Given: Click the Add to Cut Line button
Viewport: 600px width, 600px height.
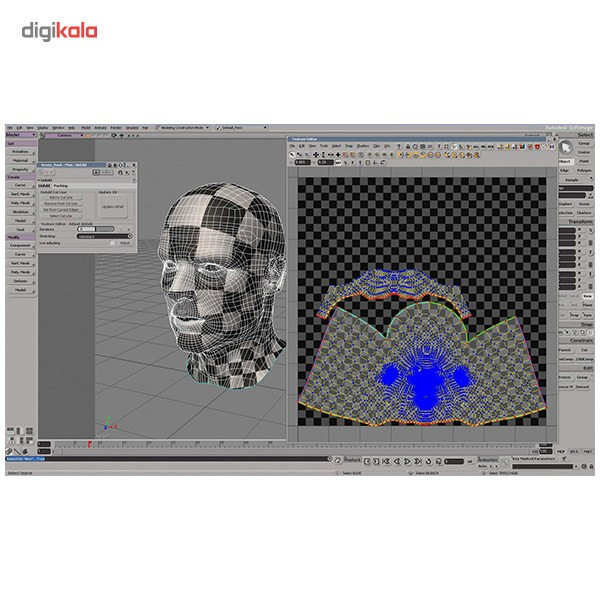Looking at the screenshot, I should 61,198.
